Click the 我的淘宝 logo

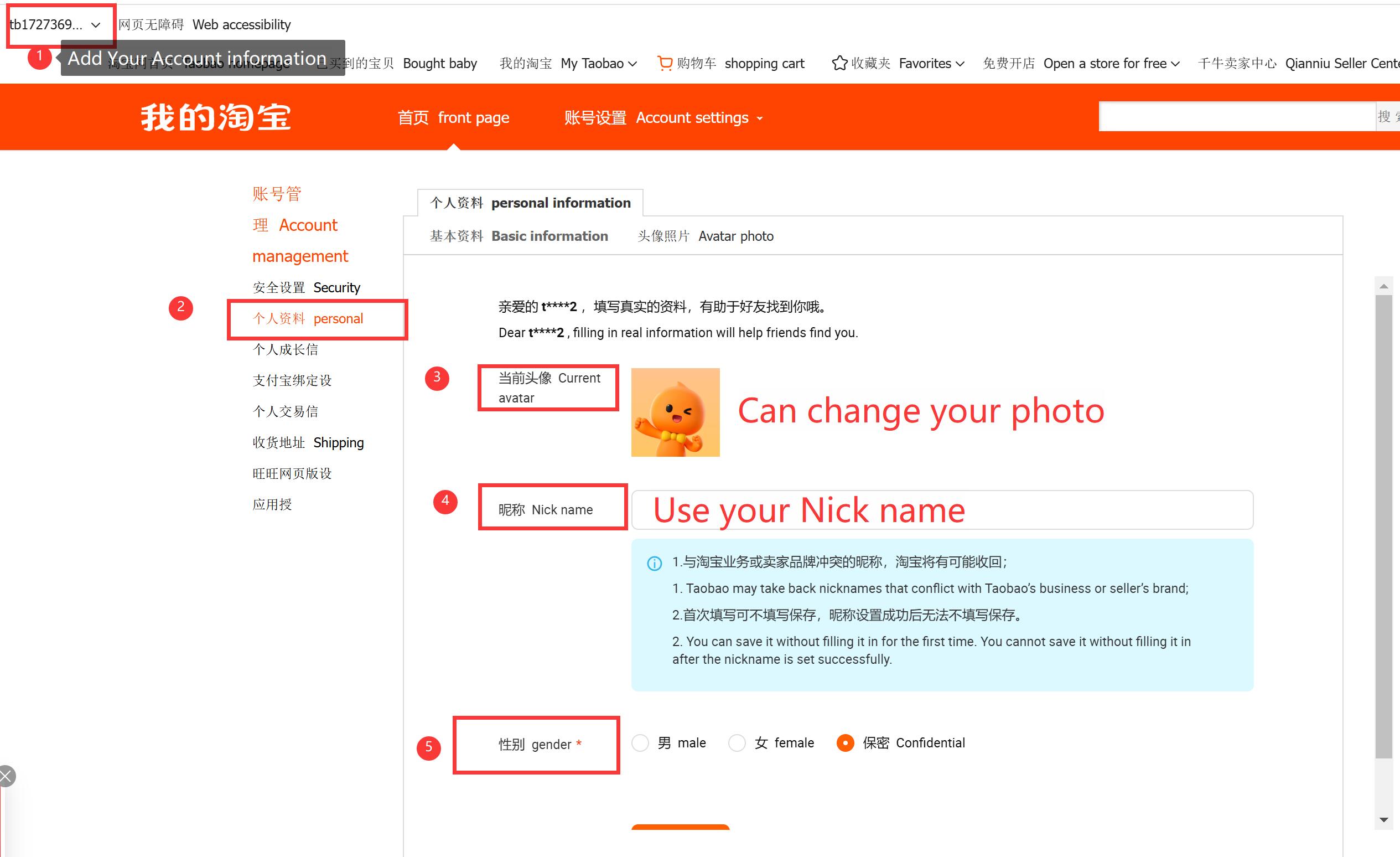(x=216, y=117)
